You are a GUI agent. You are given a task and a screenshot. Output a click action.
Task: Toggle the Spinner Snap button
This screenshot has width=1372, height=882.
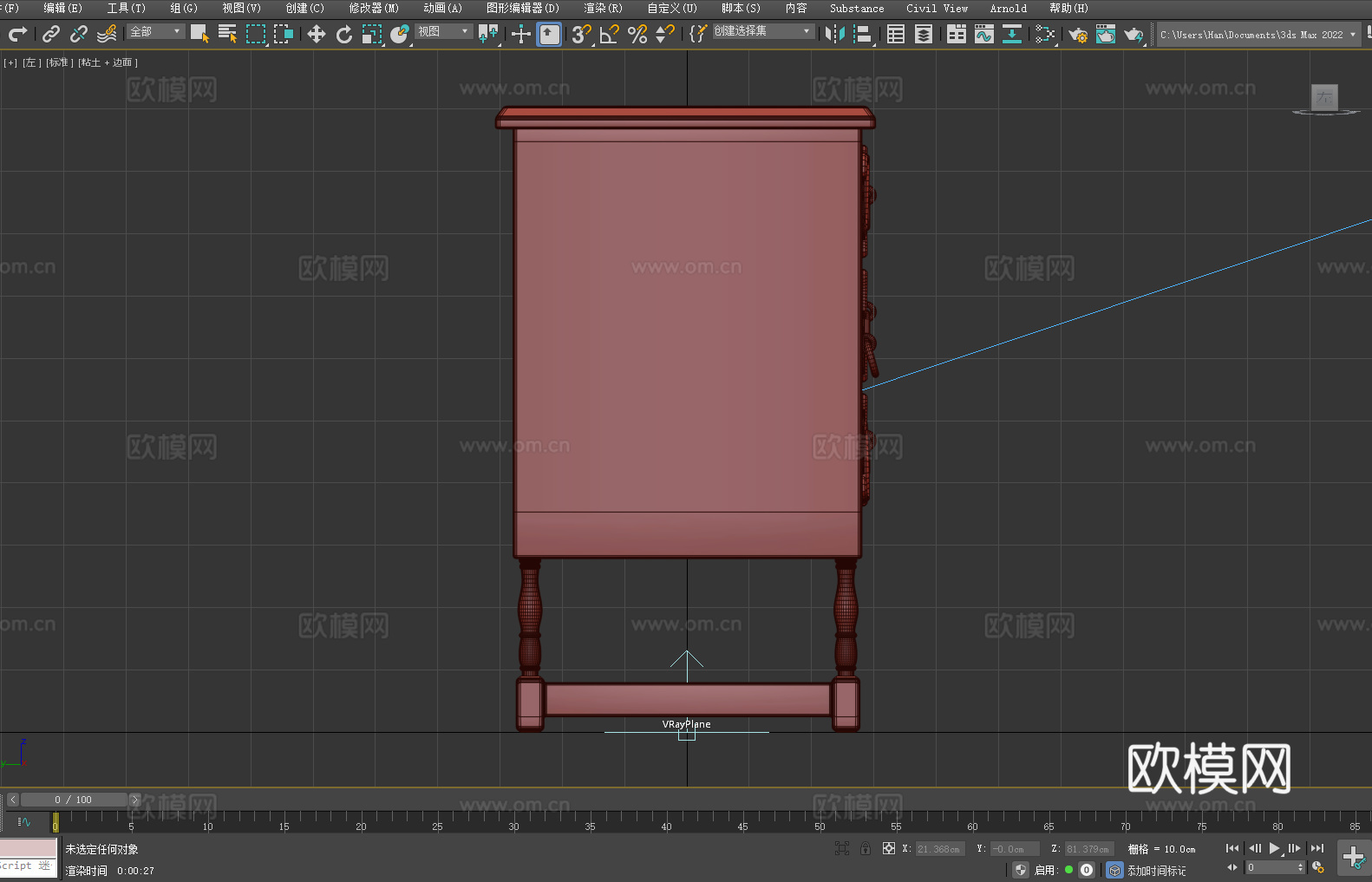point(665,34)
